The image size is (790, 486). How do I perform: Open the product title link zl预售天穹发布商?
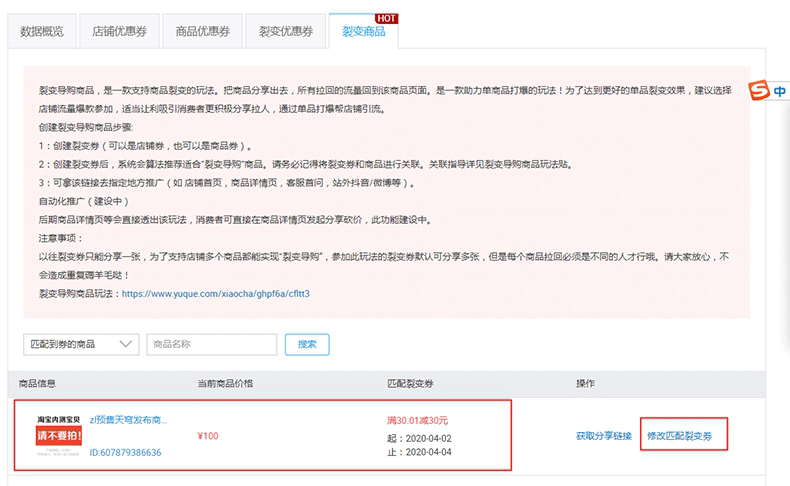point(129,420)
